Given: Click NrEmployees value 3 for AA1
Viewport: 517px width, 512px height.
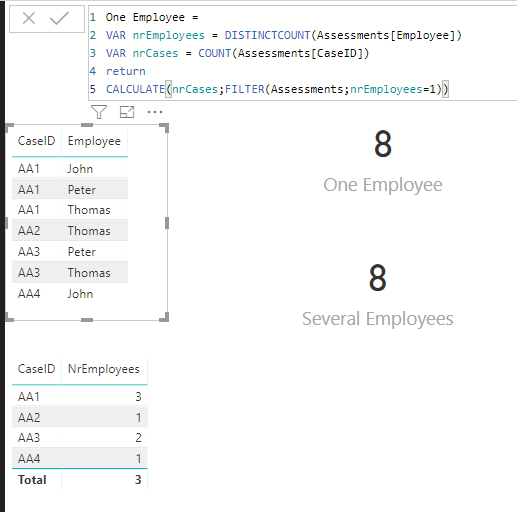Looking at the screenshot, I should pos(138,397).
